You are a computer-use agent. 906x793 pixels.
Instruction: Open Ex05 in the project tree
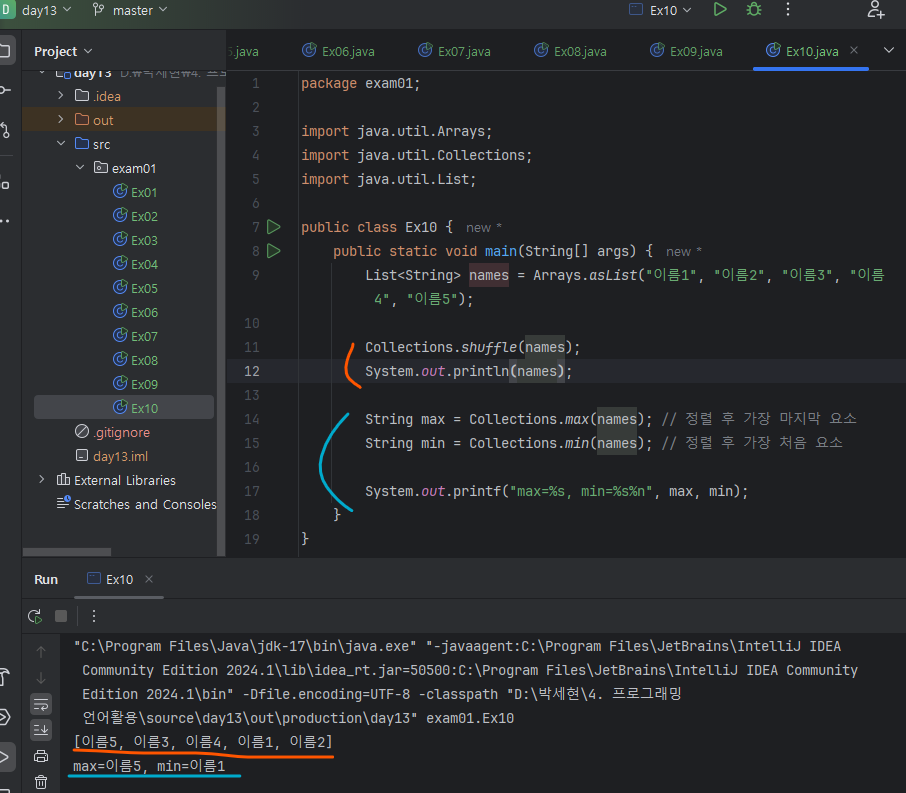click(x=144, y=288)
